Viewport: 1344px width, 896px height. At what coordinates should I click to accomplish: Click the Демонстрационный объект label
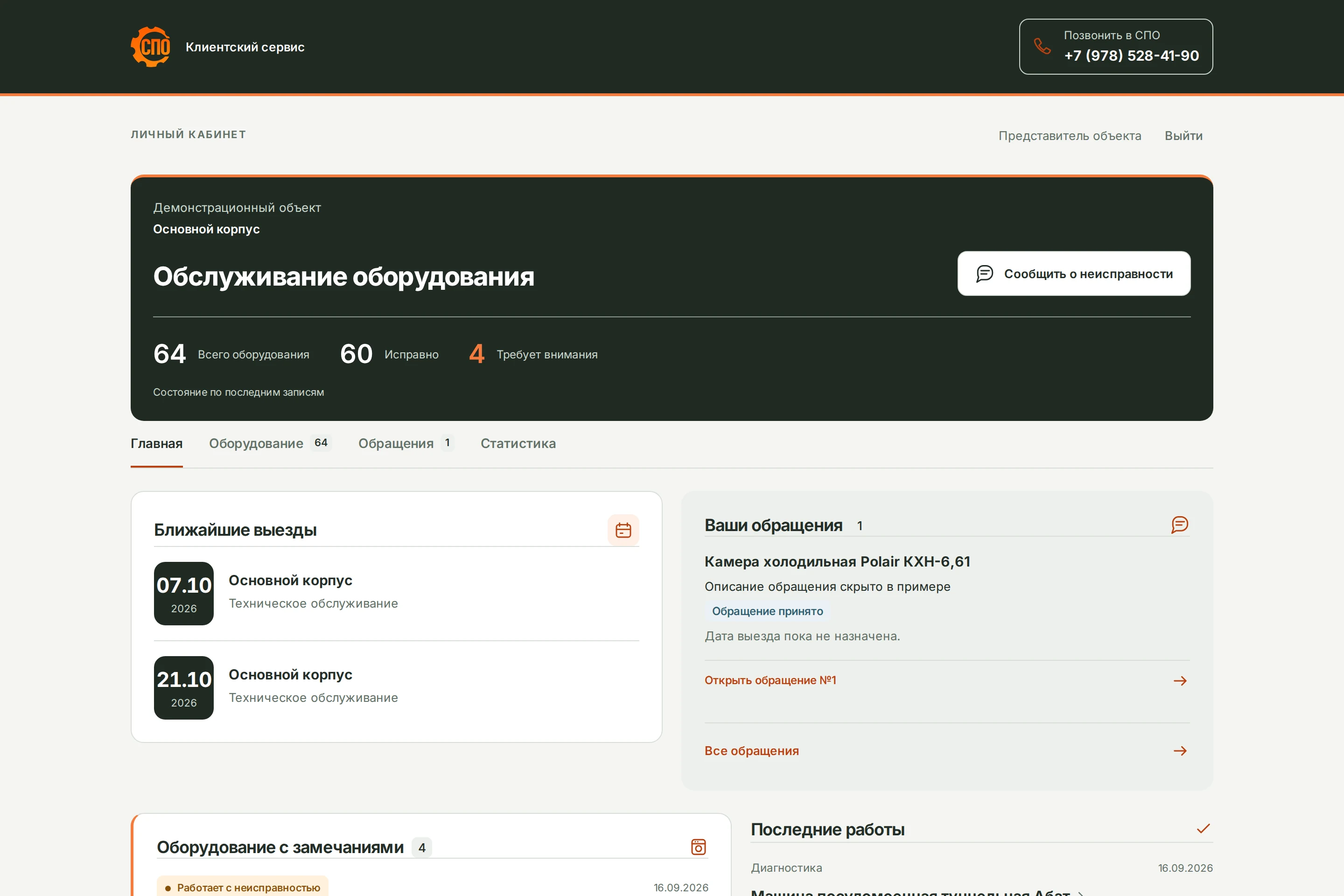[237, 208]
